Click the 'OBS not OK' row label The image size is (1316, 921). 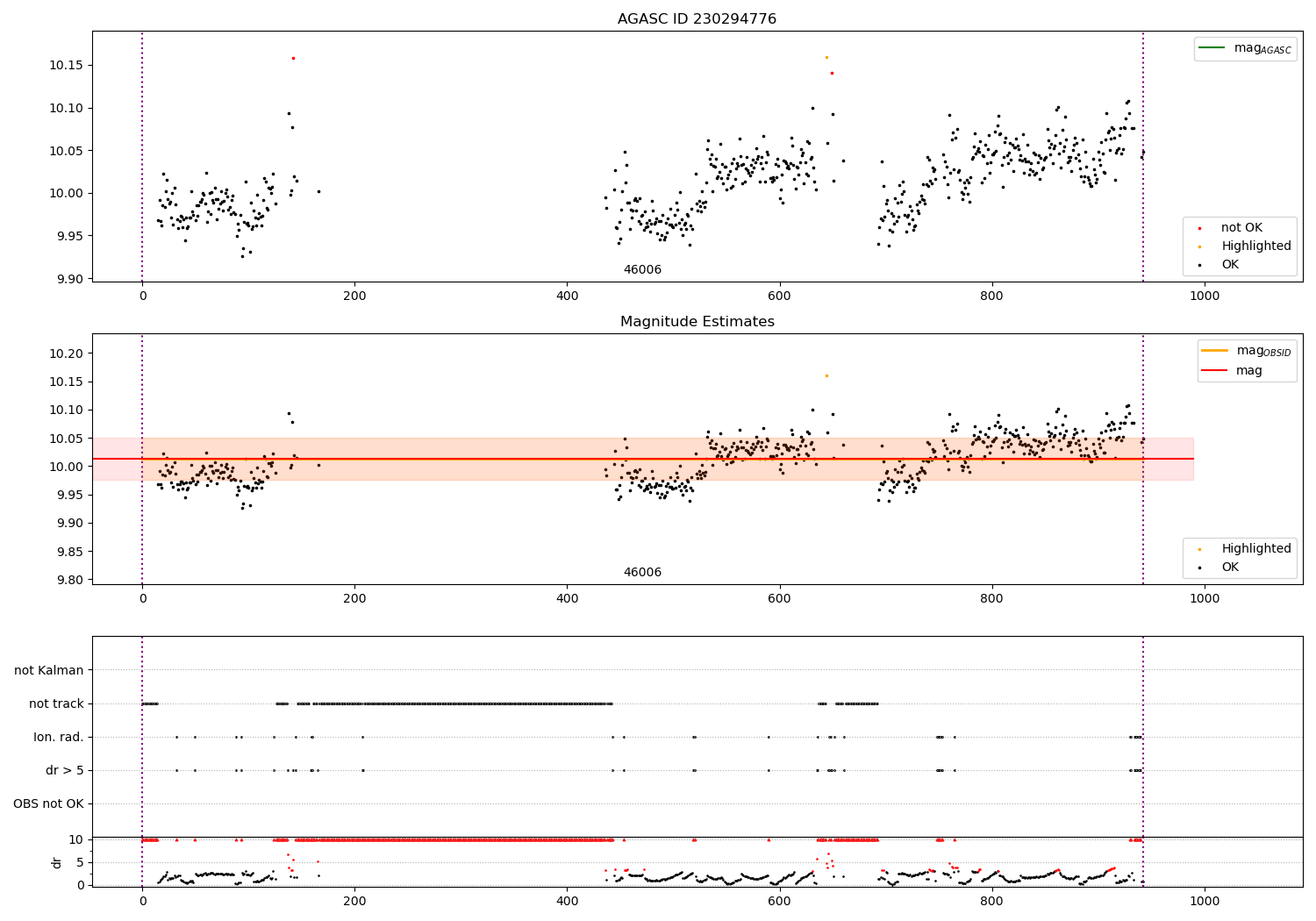48,803
